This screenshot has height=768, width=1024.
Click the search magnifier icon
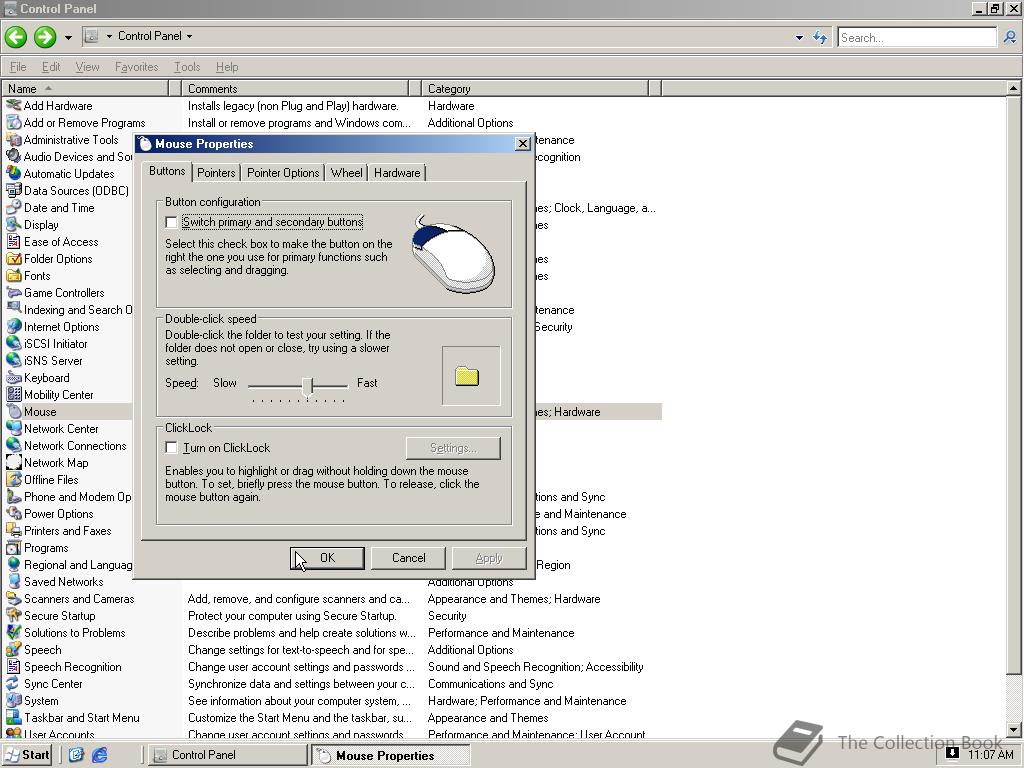point(1010,37)
